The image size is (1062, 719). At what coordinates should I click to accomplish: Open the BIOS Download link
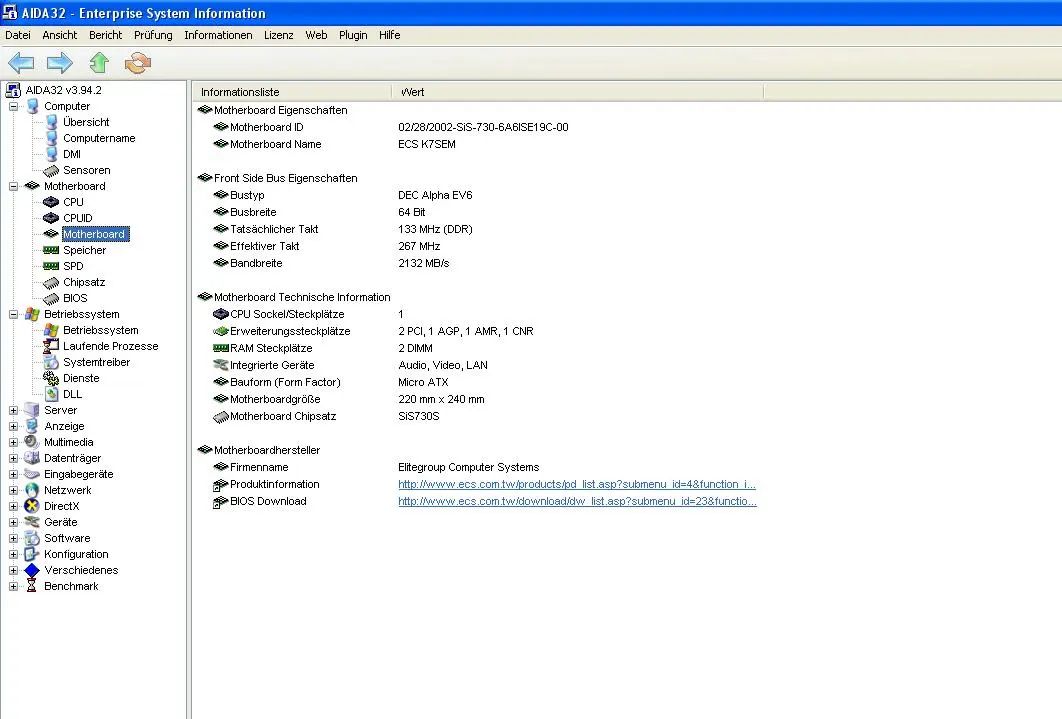pyautogui.click(x=576, y=501)
